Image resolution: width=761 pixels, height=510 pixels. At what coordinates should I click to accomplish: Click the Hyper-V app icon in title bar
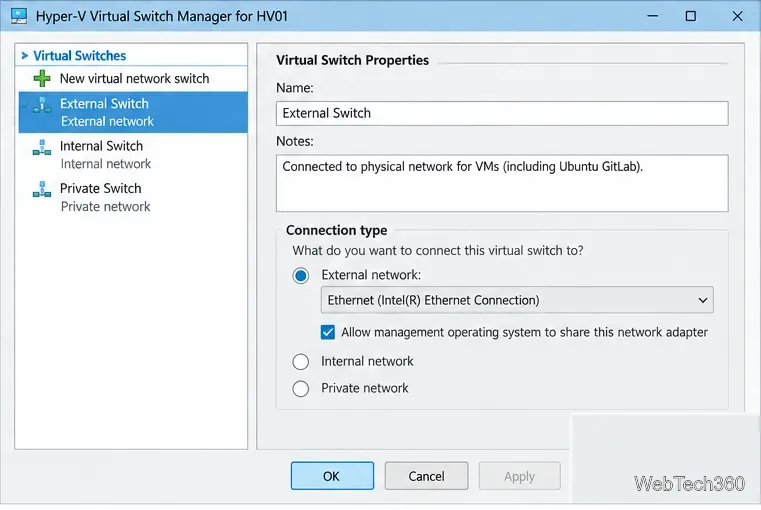pyautogui.click(x=19, y=16)
